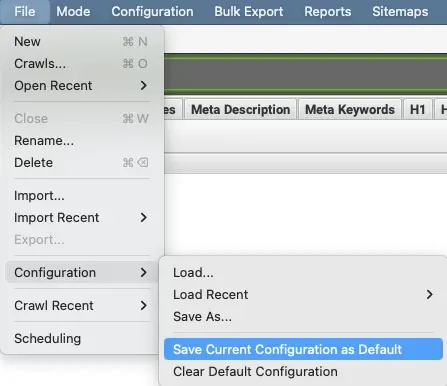
Task: Expand the Import Recent submenu
Action: coord(81,218)
